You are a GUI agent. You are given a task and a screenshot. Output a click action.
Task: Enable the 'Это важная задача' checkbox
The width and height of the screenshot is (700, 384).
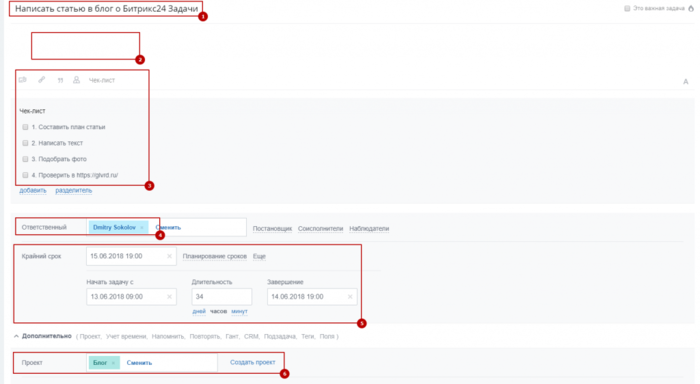(x=627, y=8)
